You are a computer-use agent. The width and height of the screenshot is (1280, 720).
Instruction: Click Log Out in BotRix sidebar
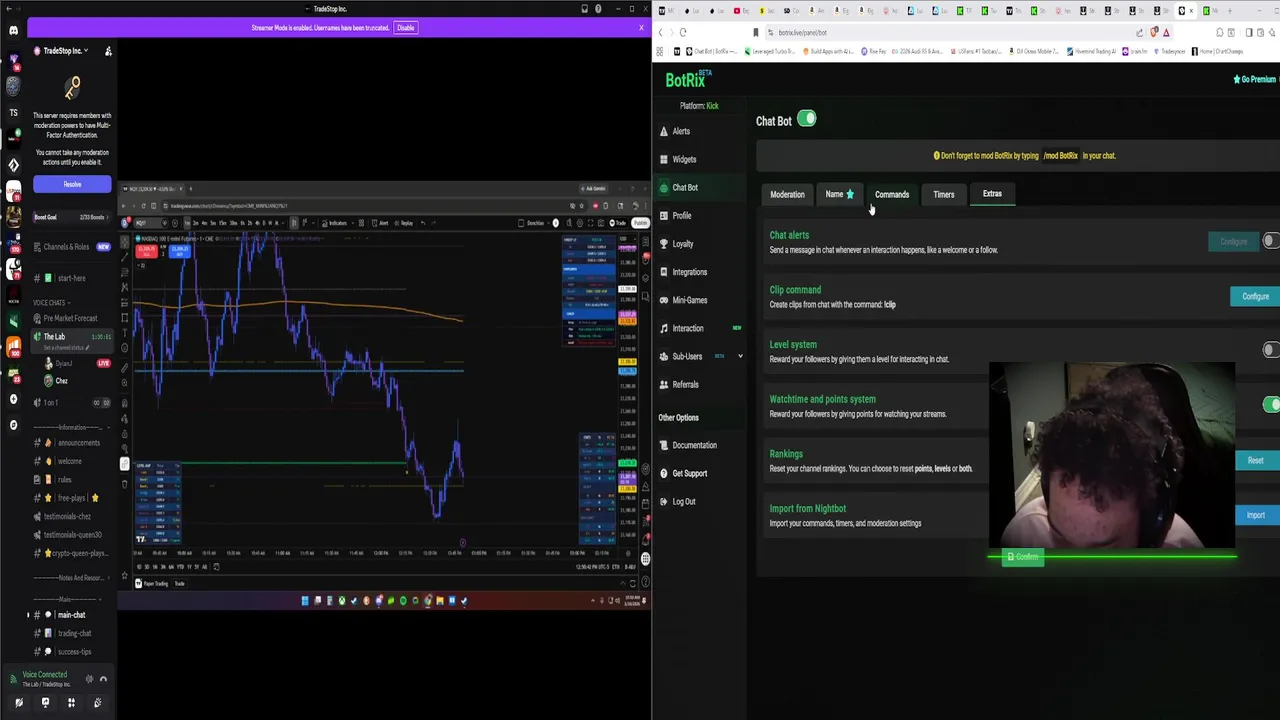(683, 501)
